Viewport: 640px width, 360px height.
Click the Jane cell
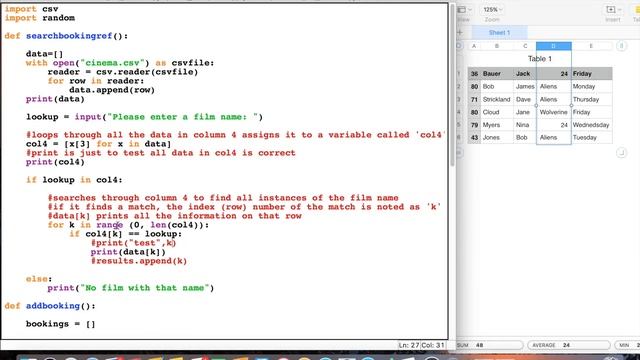tap(525, 112)
